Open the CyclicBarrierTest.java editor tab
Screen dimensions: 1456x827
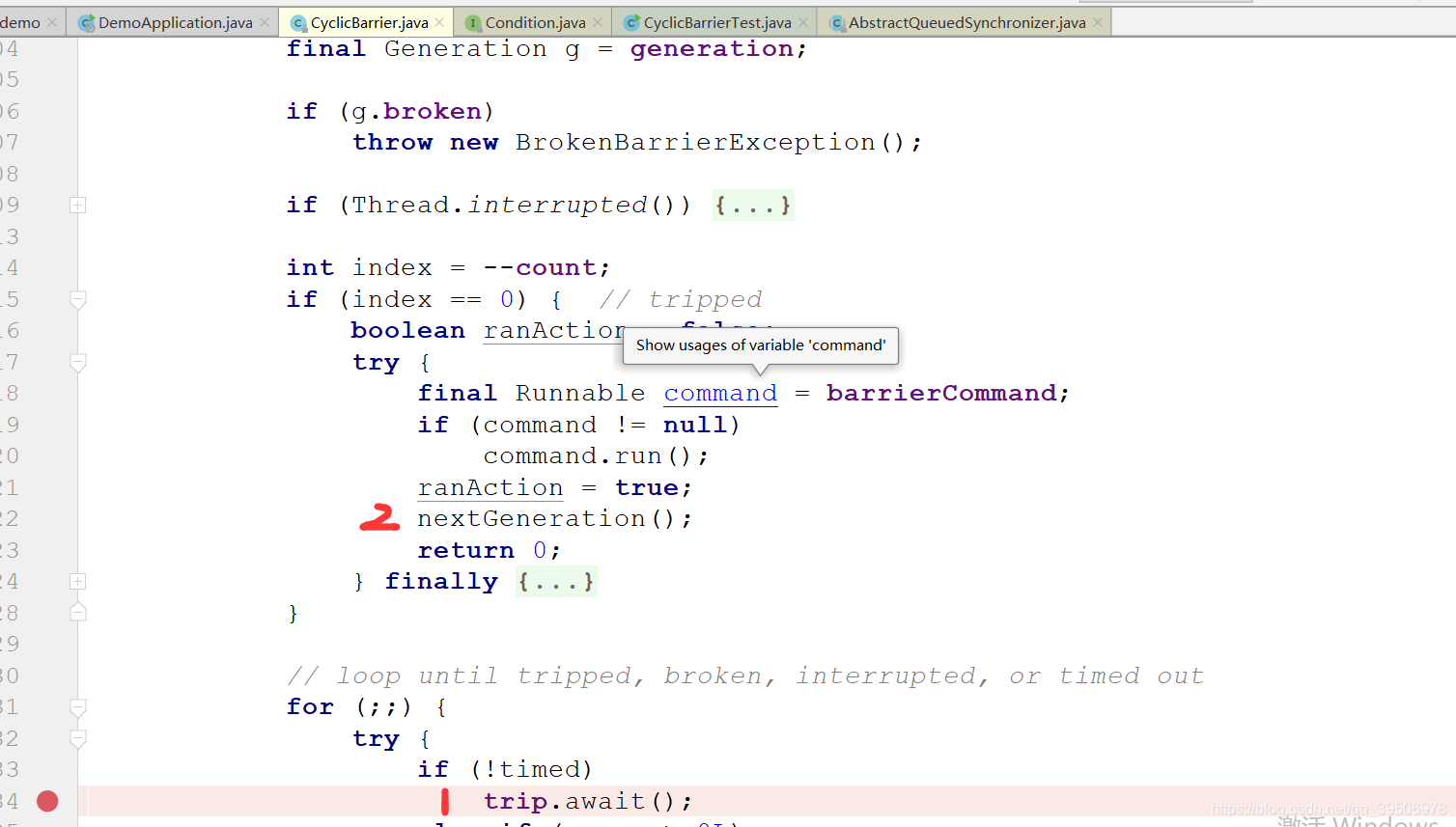click(717, 22)
